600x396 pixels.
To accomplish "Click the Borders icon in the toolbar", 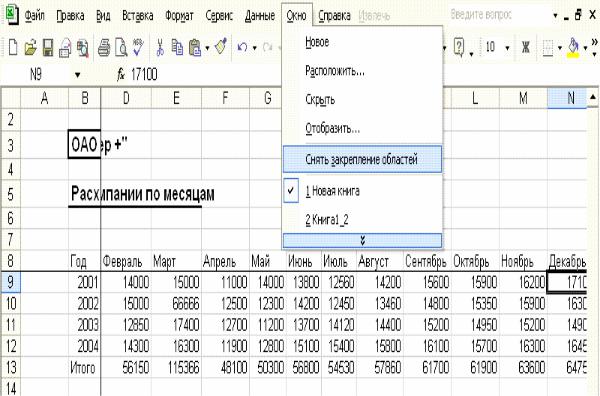I will click(548, 48).
